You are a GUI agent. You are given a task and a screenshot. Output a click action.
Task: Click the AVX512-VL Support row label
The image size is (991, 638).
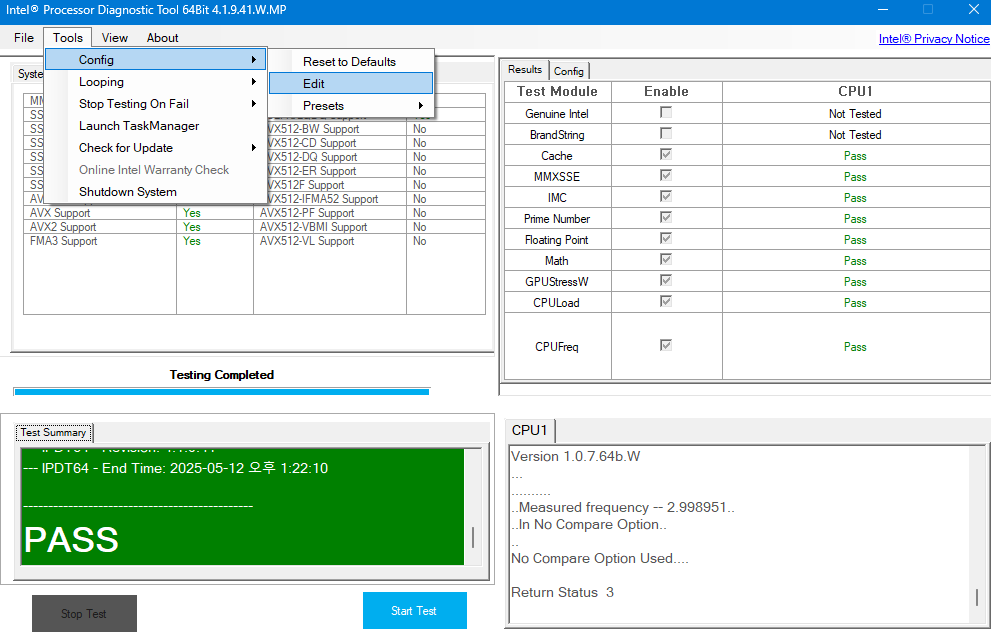click(x=307, y=241)
